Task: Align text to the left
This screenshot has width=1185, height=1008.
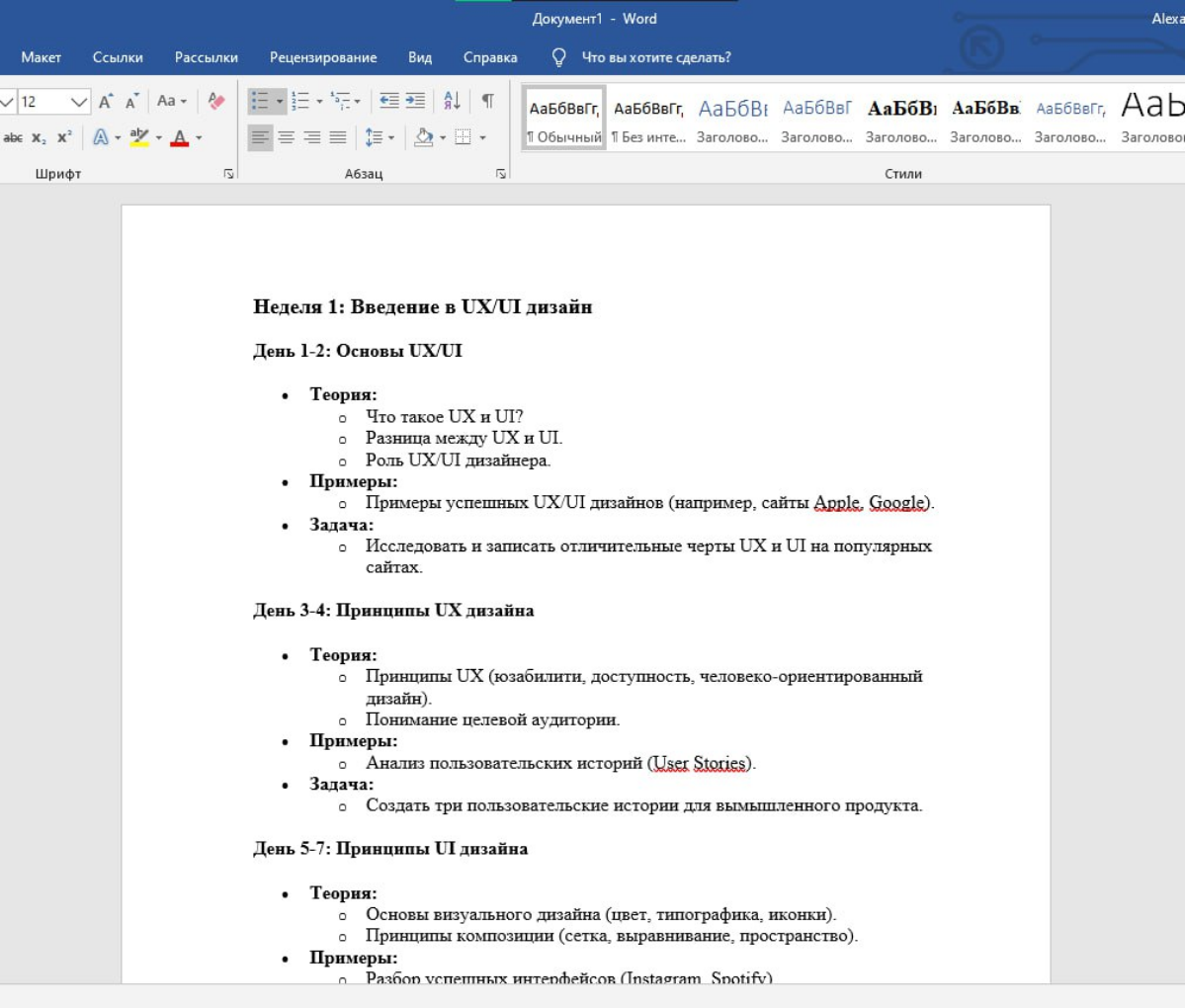Action: (260, 137)
